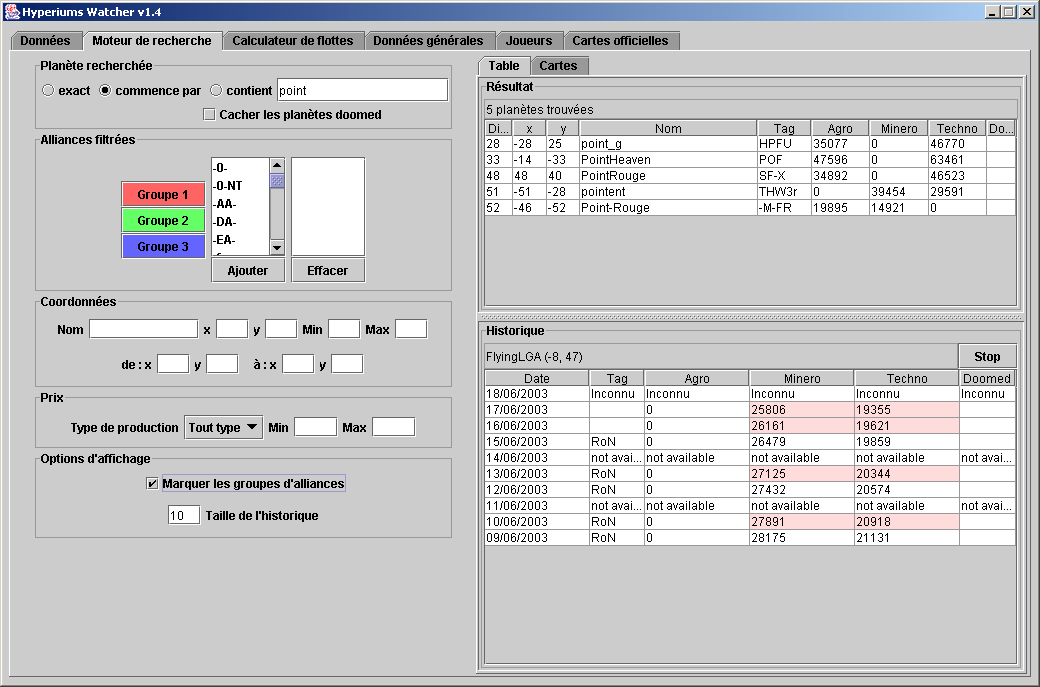Click the Stop button in Historique
The image size is (1040, 687).
987,357
